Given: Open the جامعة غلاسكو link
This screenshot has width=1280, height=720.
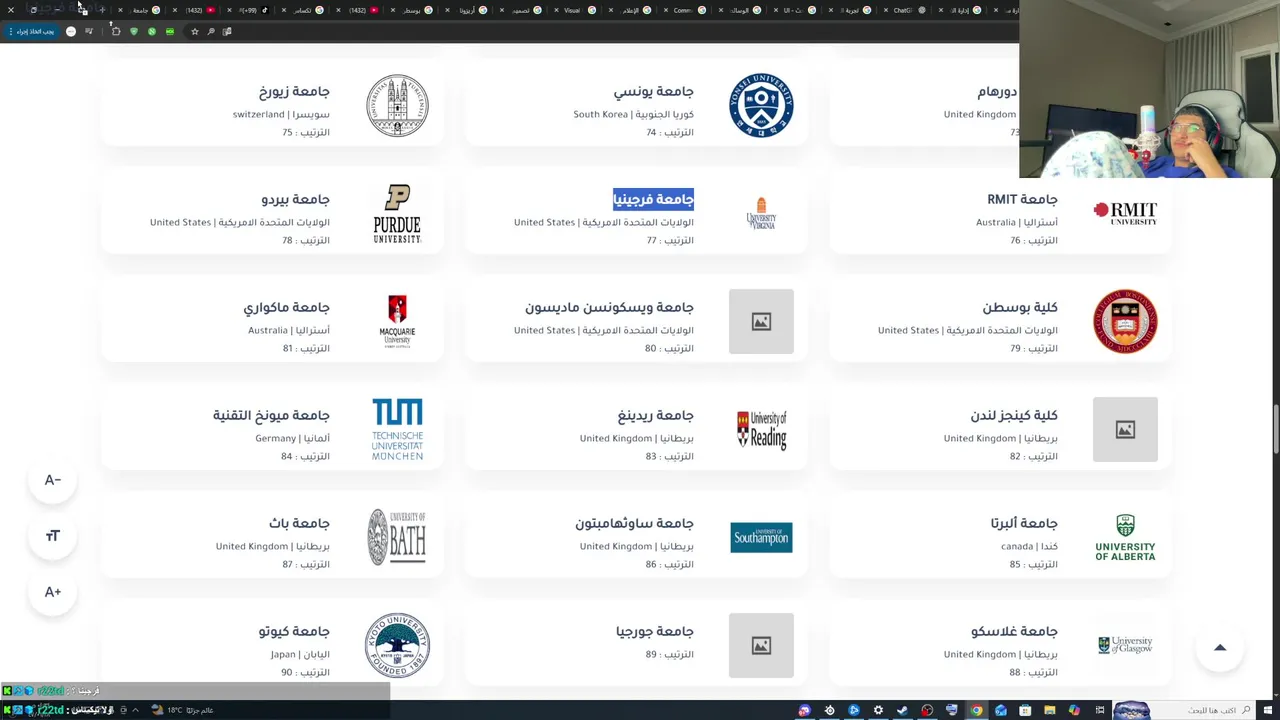Looking at the screenshot, I should click(x=1014, y=632).
